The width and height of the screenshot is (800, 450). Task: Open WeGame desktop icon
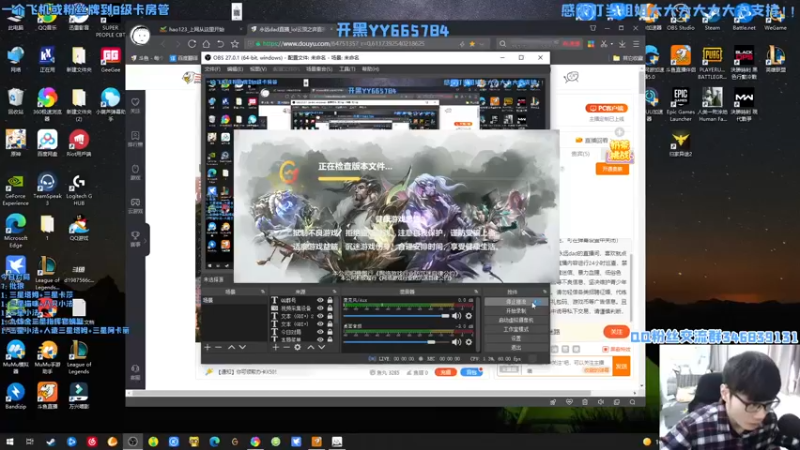776,19
